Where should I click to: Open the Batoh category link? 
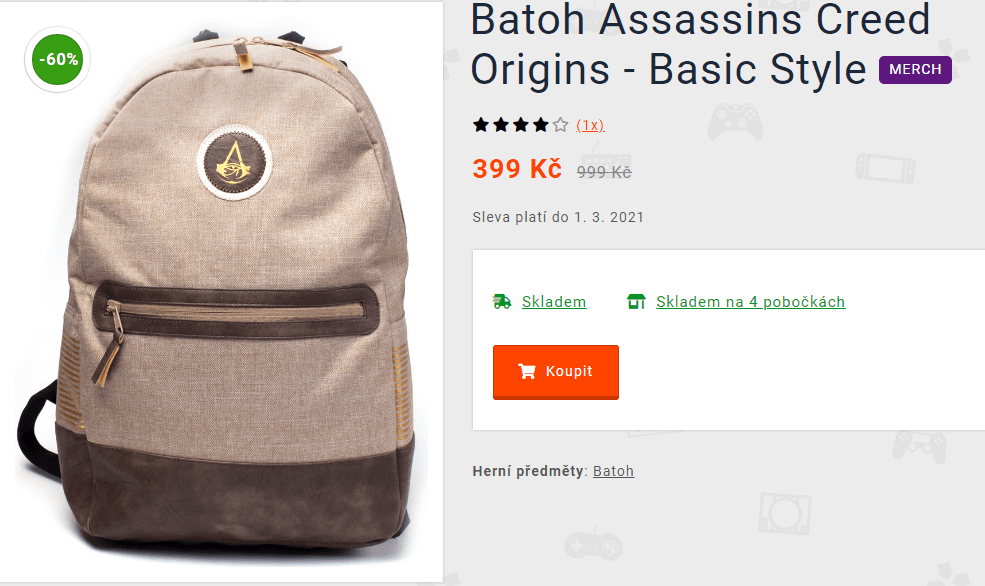pyautogui.click(x=613, y=471)
